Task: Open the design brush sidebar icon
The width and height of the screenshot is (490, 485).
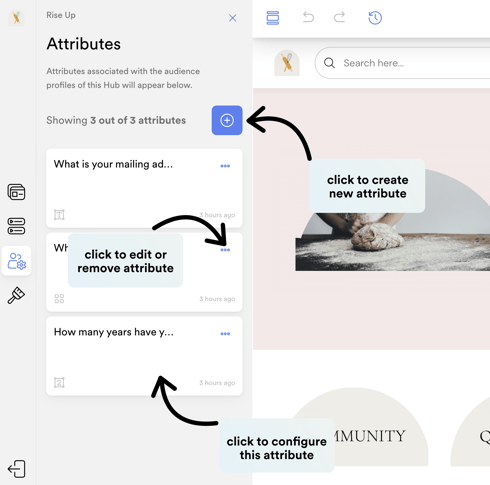Action: (16, 295)
